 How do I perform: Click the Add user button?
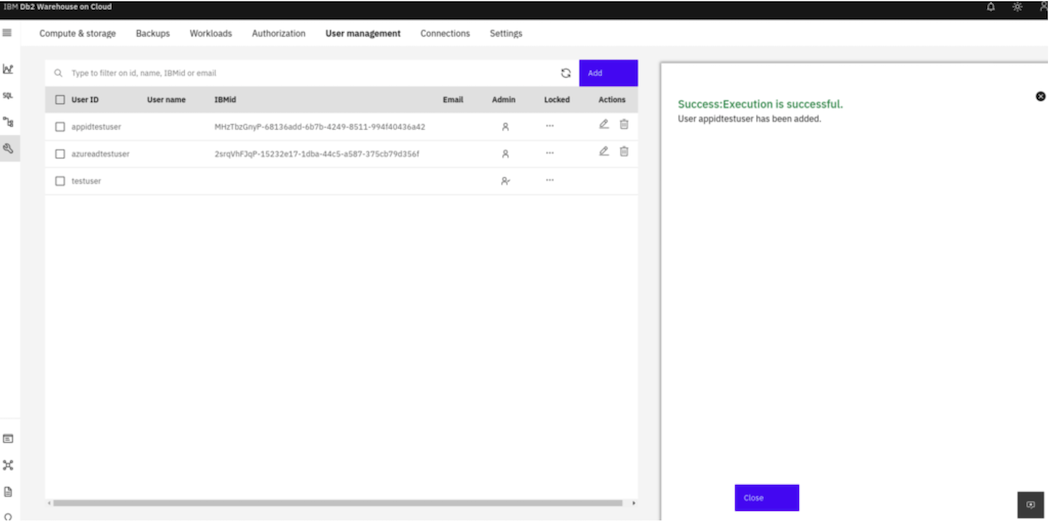click(x=609, y=73)
